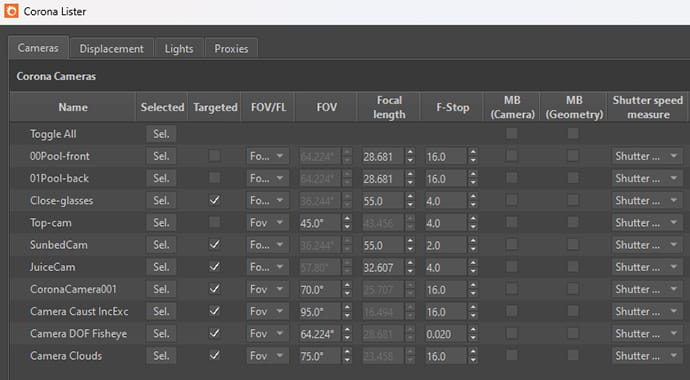Expand the FOV/FL dropdown for Camera Clouds
Image resolution: width=690 pixels, height=380 pixels.
pyautogui.click(x=268, y=356)
